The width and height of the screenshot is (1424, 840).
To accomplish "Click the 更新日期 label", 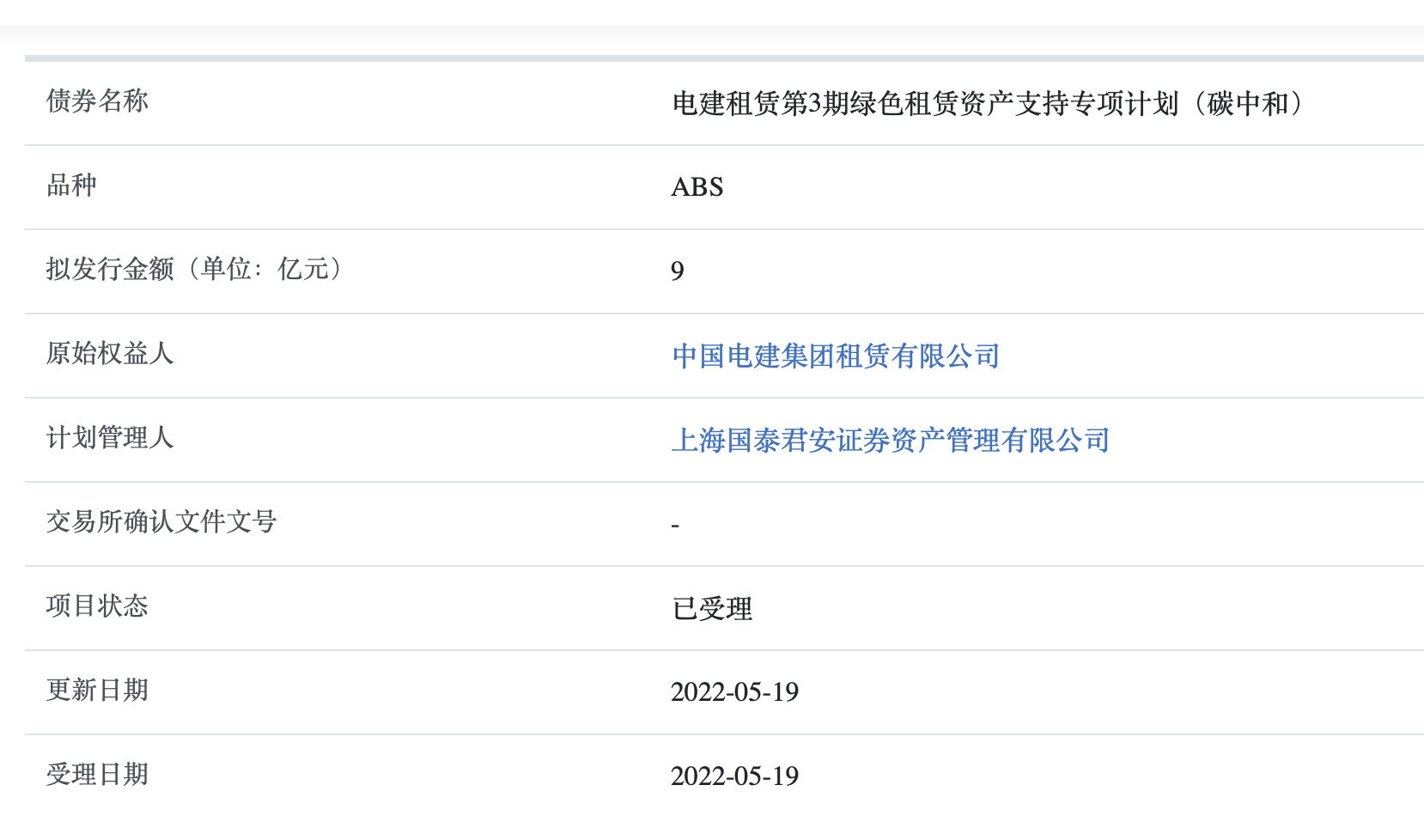I will coord(97,690).
